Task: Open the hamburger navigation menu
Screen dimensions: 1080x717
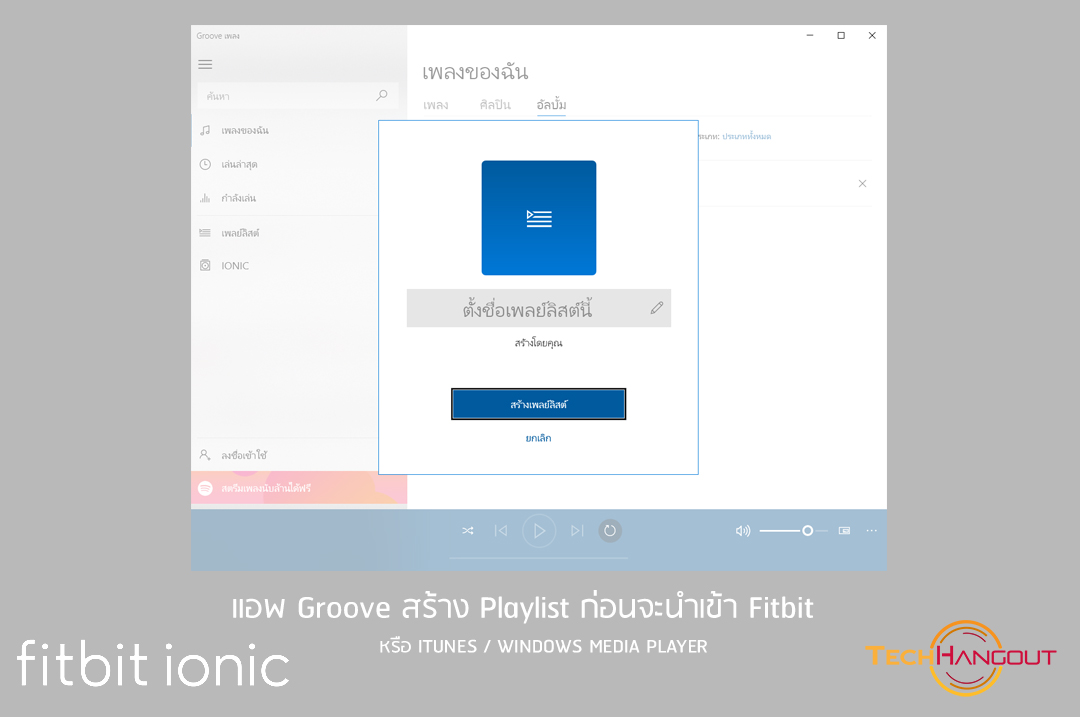Action: tap(205, 64)
